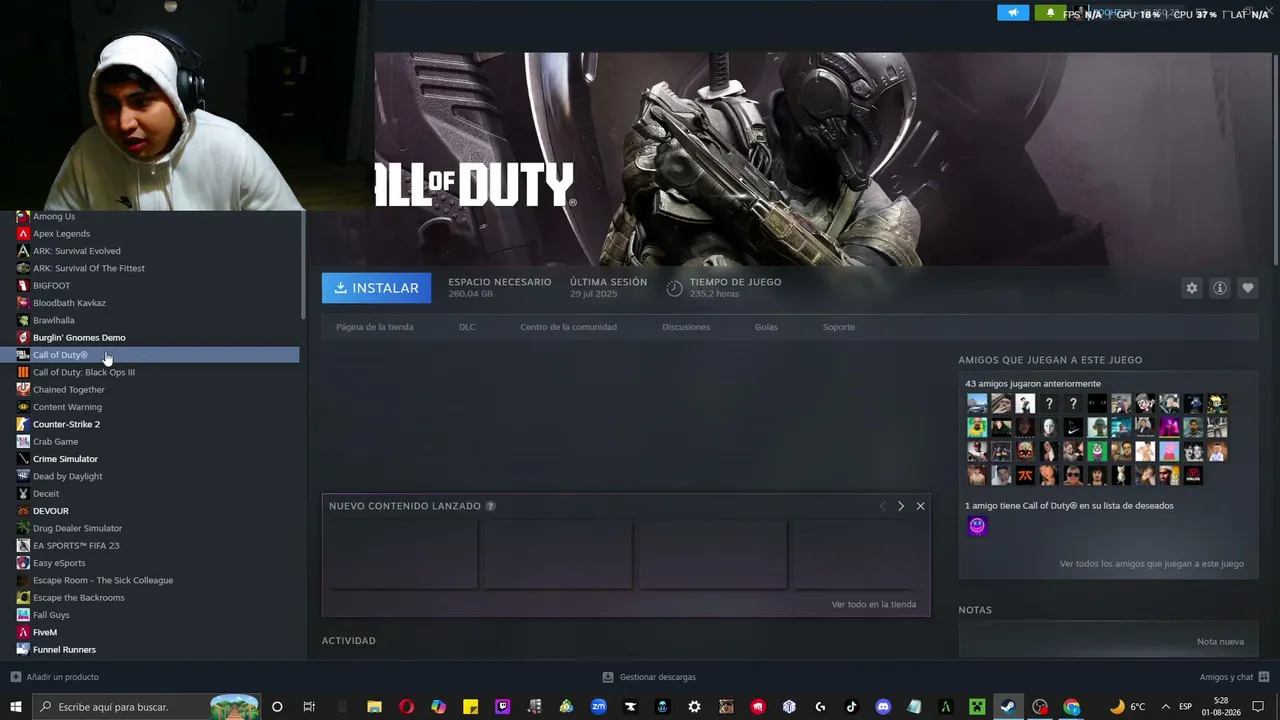Click the Steam icon on the taskbar
The height and width of the screenshot is (720, 1280).
click(1008, 707)
